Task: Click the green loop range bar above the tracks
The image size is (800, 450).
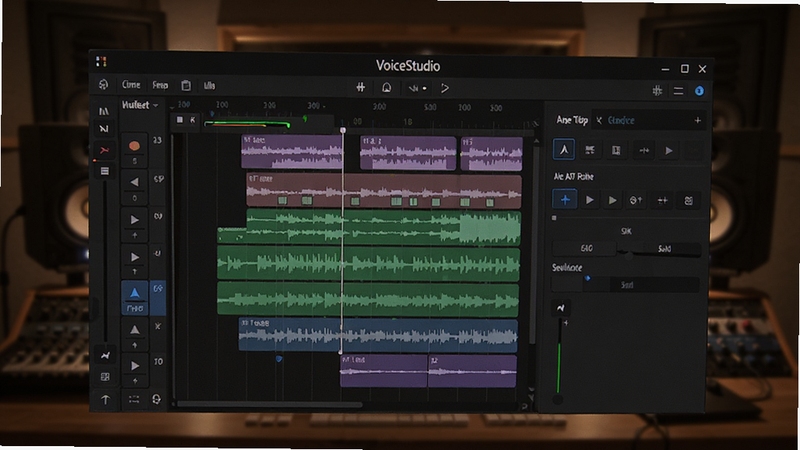Action: [247, 124]
